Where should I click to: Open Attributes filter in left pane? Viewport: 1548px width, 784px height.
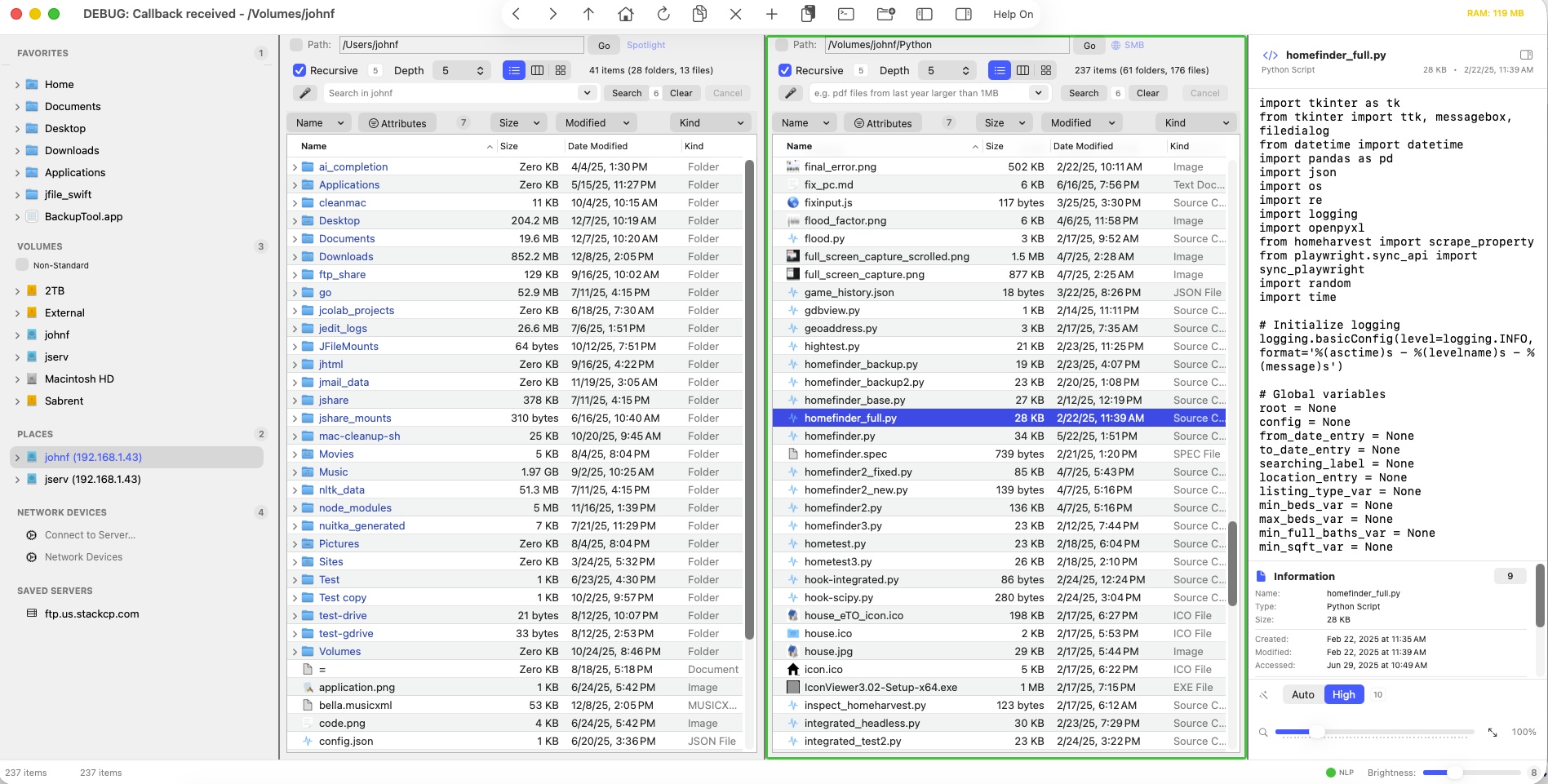(x=397, y=122)
